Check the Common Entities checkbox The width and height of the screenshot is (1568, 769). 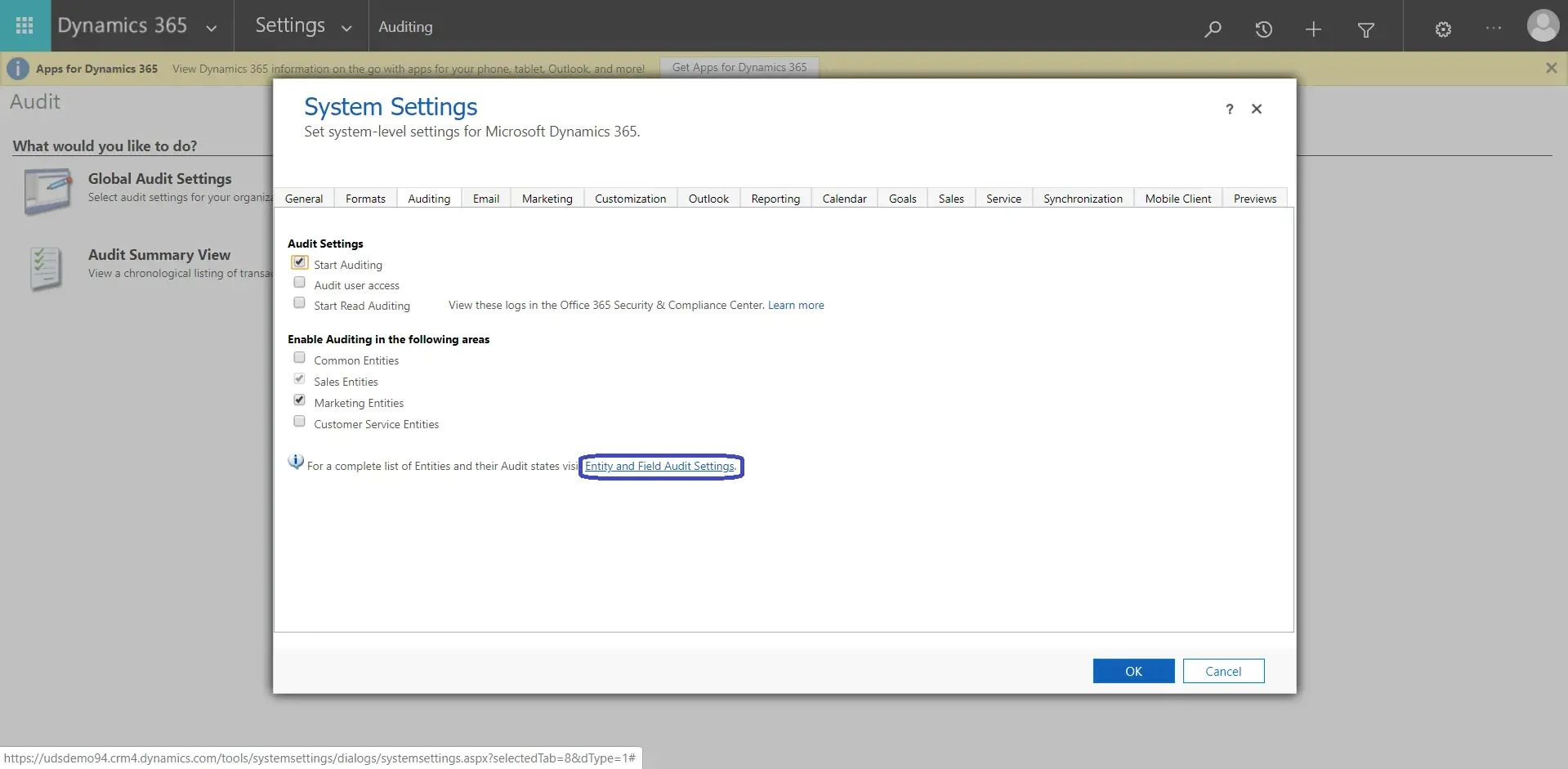coord(299,358)
